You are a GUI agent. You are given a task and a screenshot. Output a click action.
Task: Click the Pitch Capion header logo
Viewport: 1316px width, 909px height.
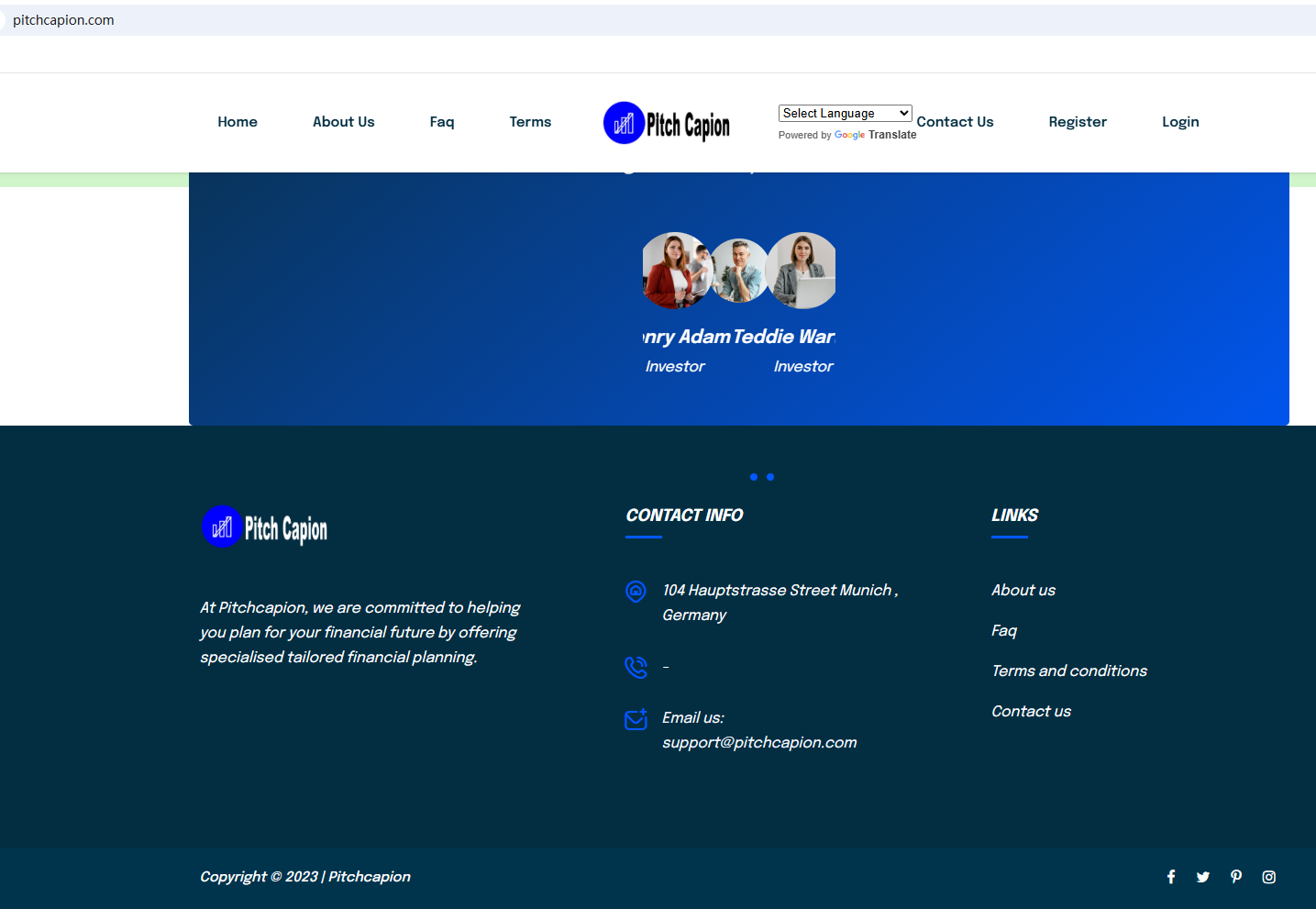pos(667,123)
